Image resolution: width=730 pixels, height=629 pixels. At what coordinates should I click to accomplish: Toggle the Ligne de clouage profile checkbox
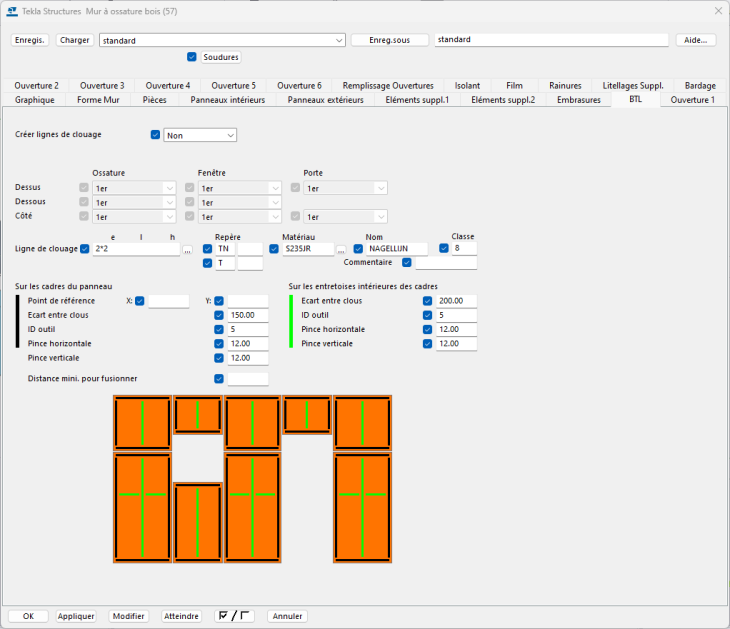click(x=85, y=249)
